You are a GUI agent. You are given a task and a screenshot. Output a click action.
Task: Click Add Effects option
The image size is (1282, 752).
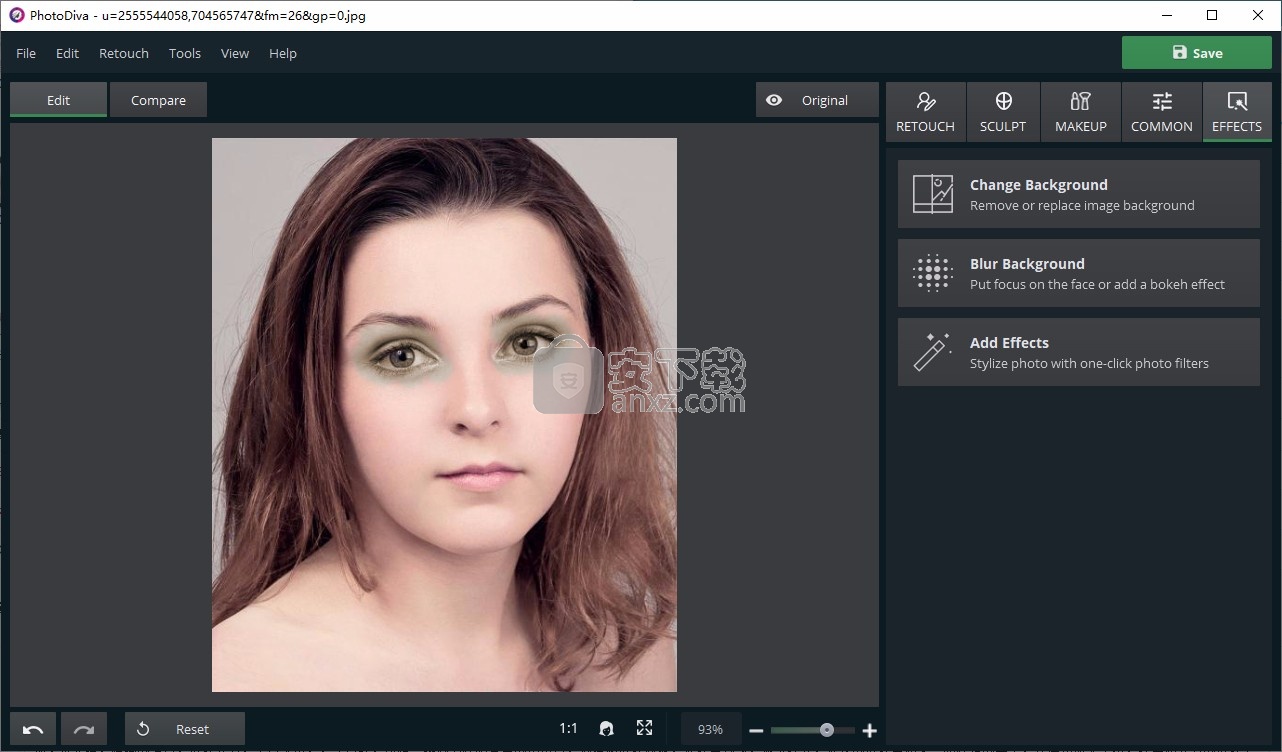coord(1078,352)
